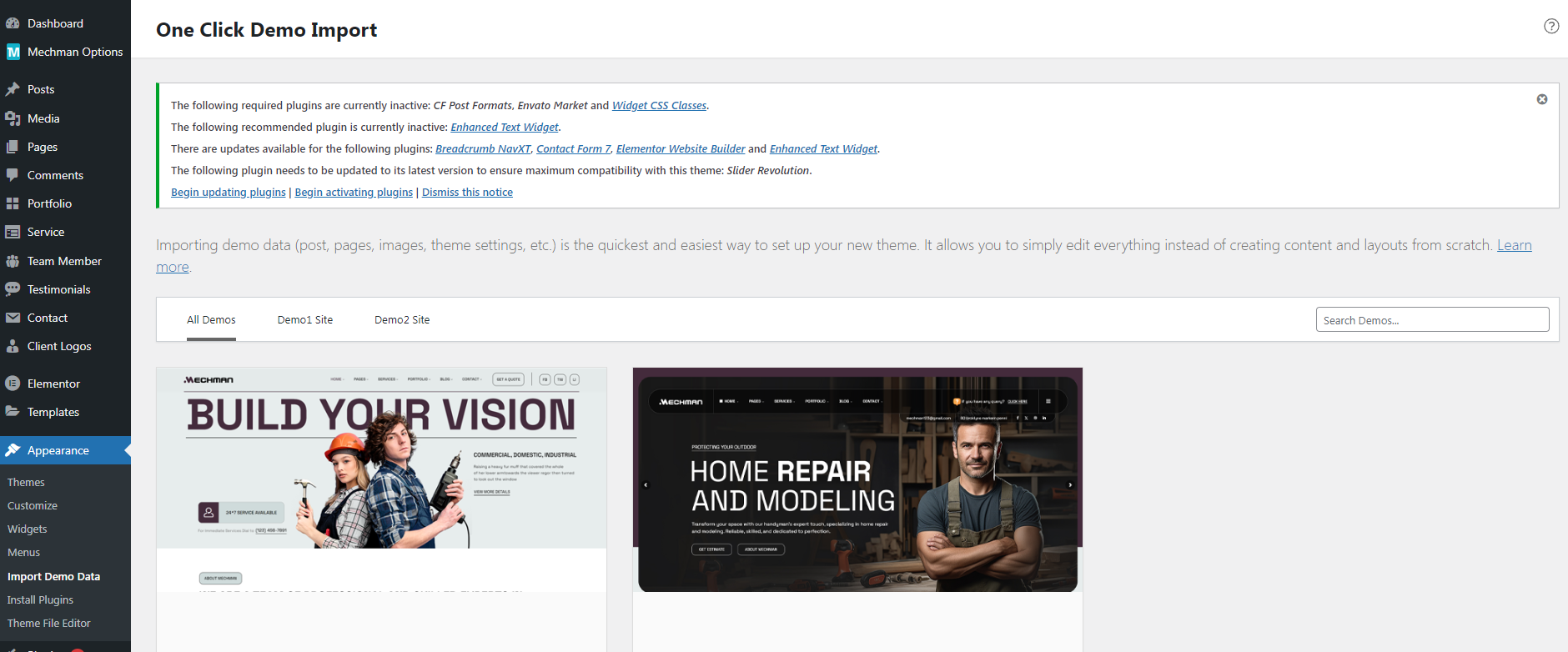The image size is (1568, 652).
Task: Click the Begin activating plugins link
Action: [354, 193]
